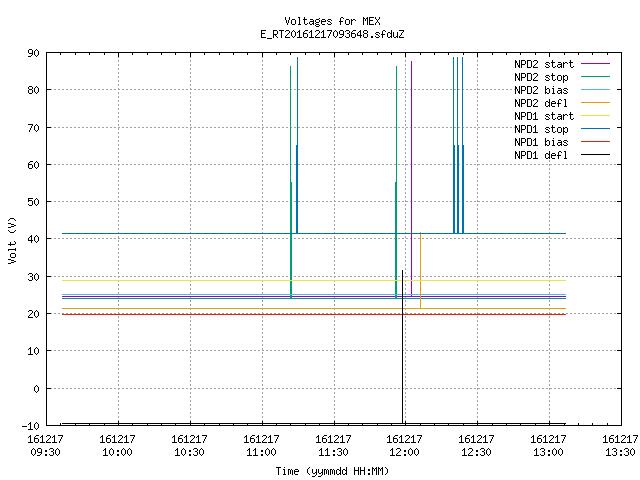This screenshot has height=480, width=640.
Task: Click the black NPD1 defl legend line
Action: (x=595, y=155)
